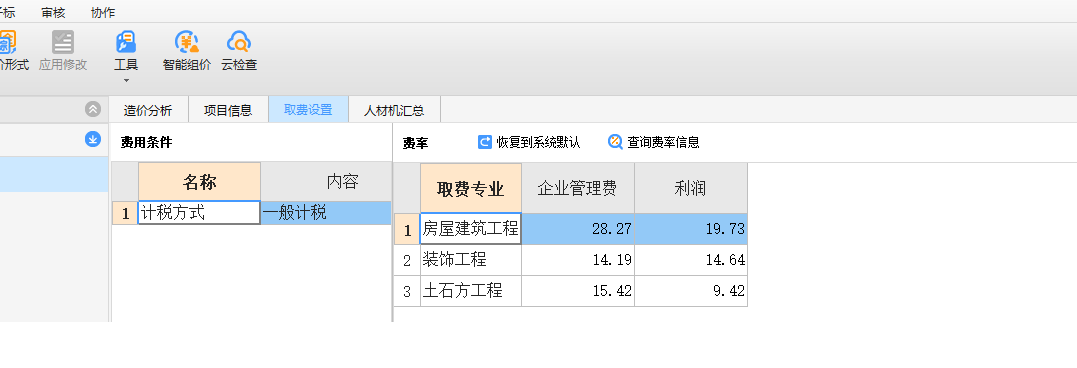
Task: Click the 利润 column header
Action: point(691,188)
